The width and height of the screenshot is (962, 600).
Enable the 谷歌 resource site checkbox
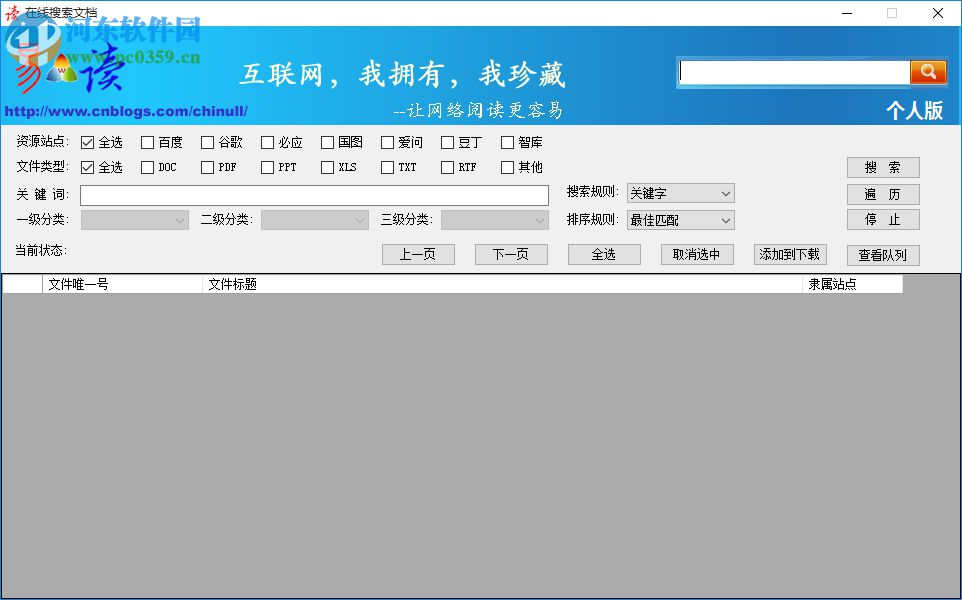(x=205, y=142)
